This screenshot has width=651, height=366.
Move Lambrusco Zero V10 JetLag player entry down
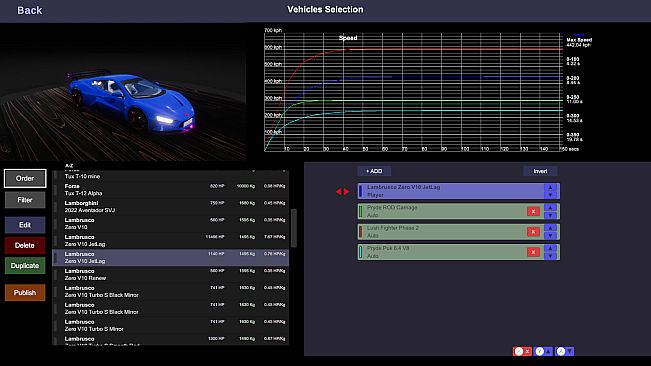[551, 195]
